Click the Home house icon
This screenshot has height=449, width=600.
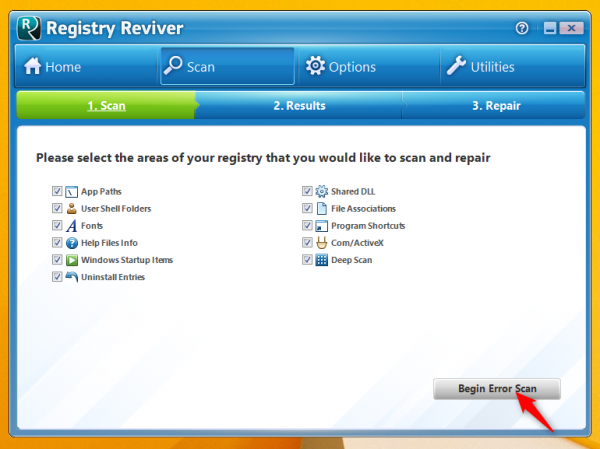[x=33, y=66]
